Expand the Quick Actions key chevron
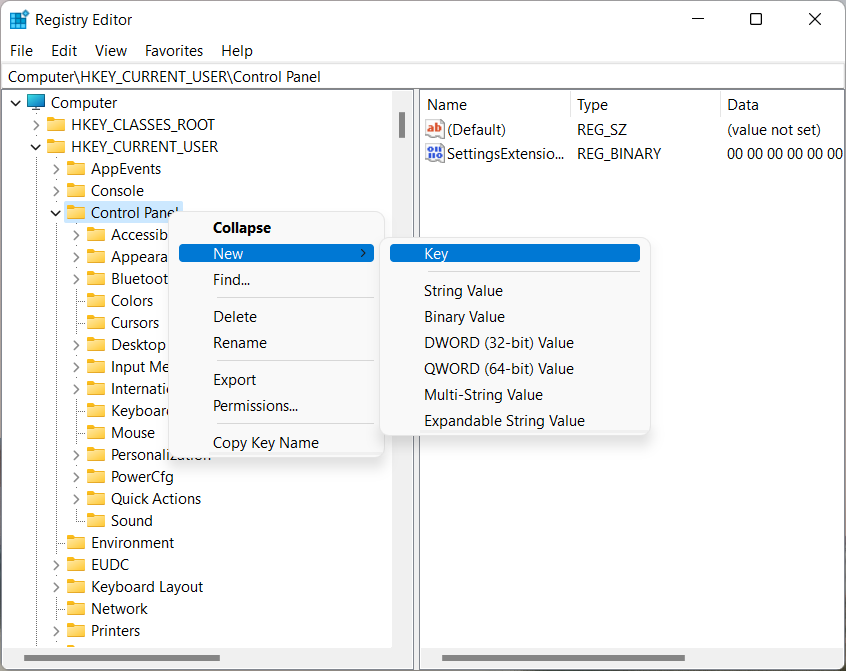 pos(76,499)
